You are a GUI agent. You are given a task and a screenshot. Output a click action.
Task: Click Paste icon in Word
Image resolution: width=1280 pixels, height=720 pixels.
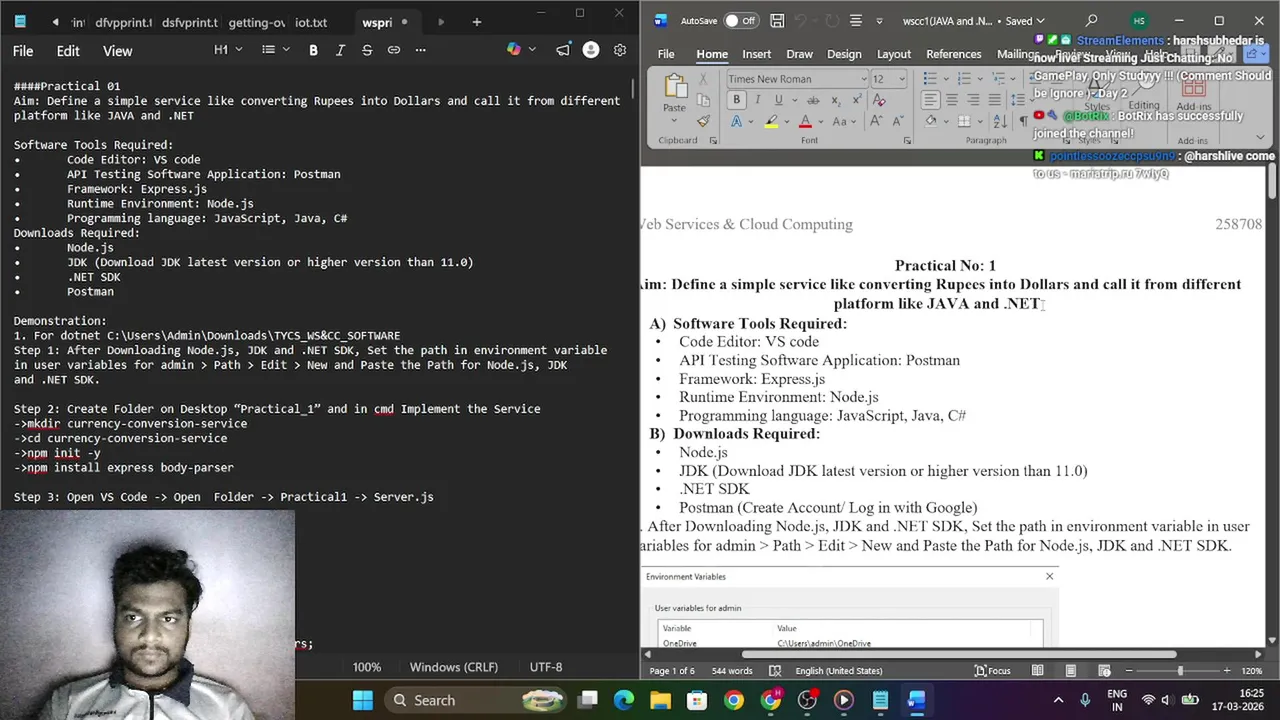pyautogui.click(x=674, y=88)
